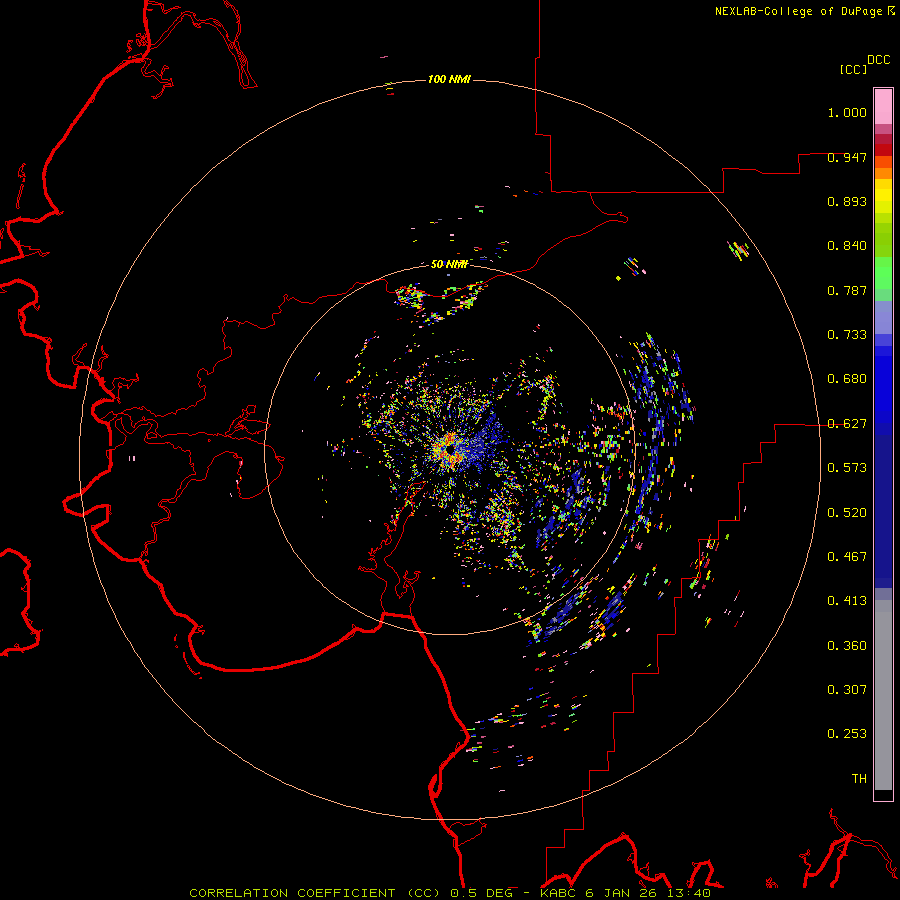Click the Correlation Coefficient product caption
This screenshot has width=900, height=900.
(449, 893)
